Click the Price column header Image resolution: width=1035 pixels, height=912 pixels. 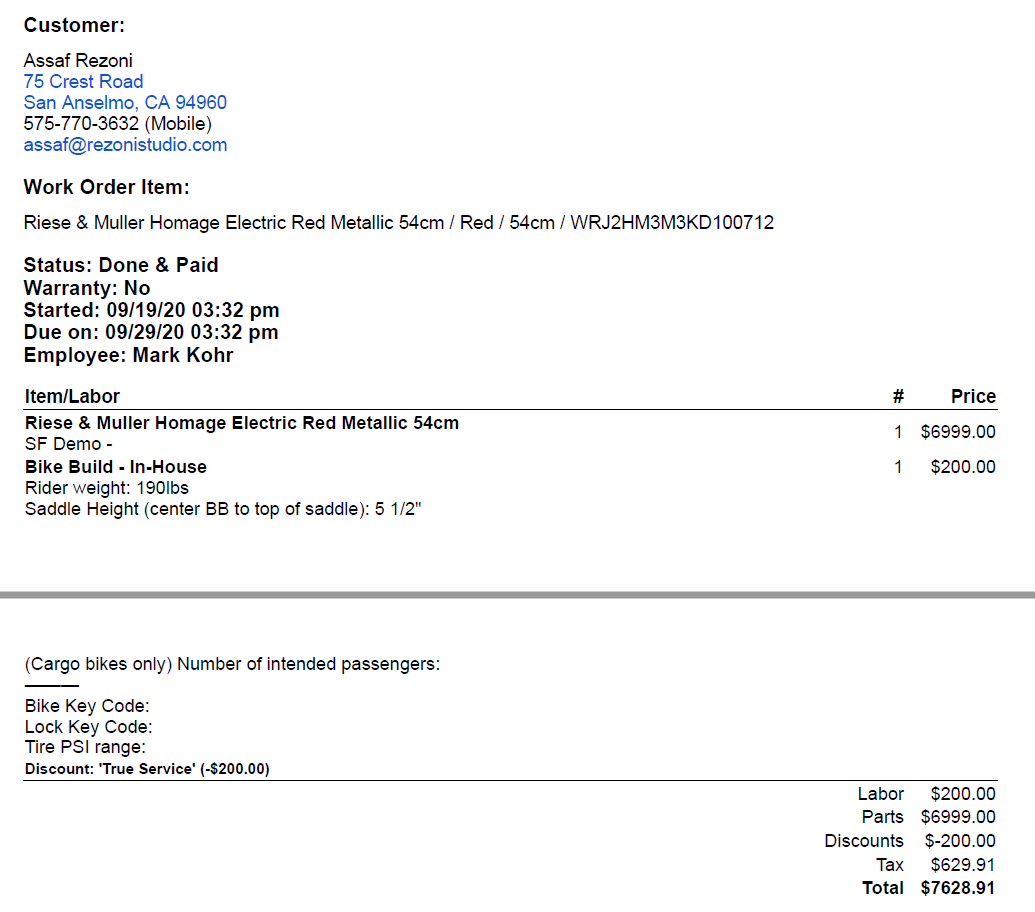coord(973,396)
